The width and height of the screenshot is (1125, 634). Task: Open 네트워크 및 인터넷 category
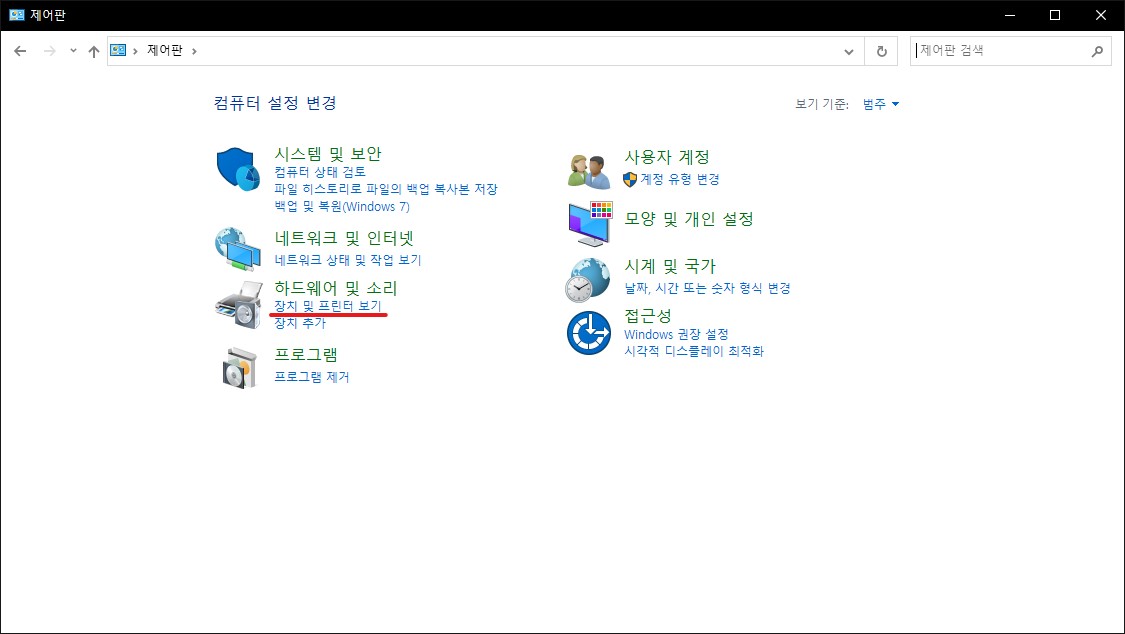pyautogui.click(x=344, y=238)
